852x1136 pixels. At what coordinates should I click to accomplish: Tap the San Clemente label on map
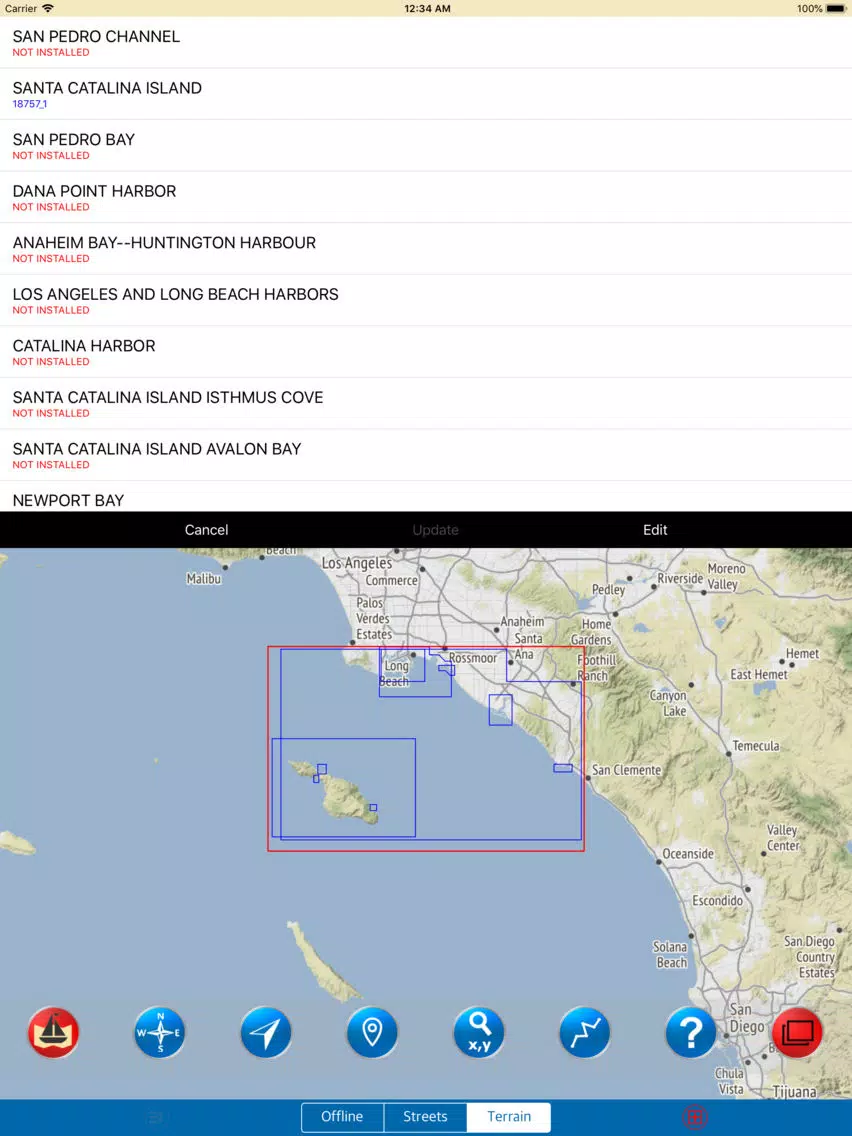[627, 770]
